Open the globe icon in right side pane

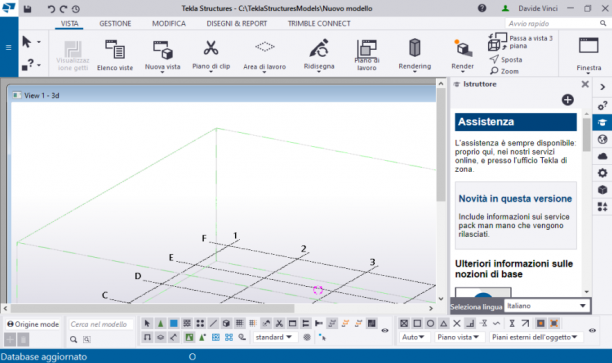tap(603, 139)
